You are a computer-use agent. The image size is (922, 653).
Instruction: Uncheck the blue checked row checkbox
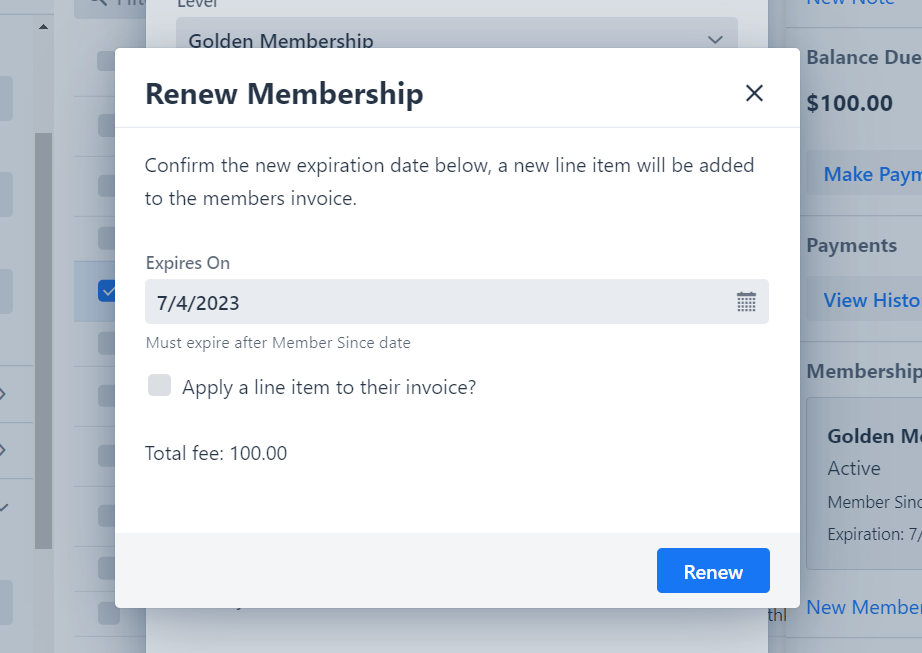pos(106,291)
